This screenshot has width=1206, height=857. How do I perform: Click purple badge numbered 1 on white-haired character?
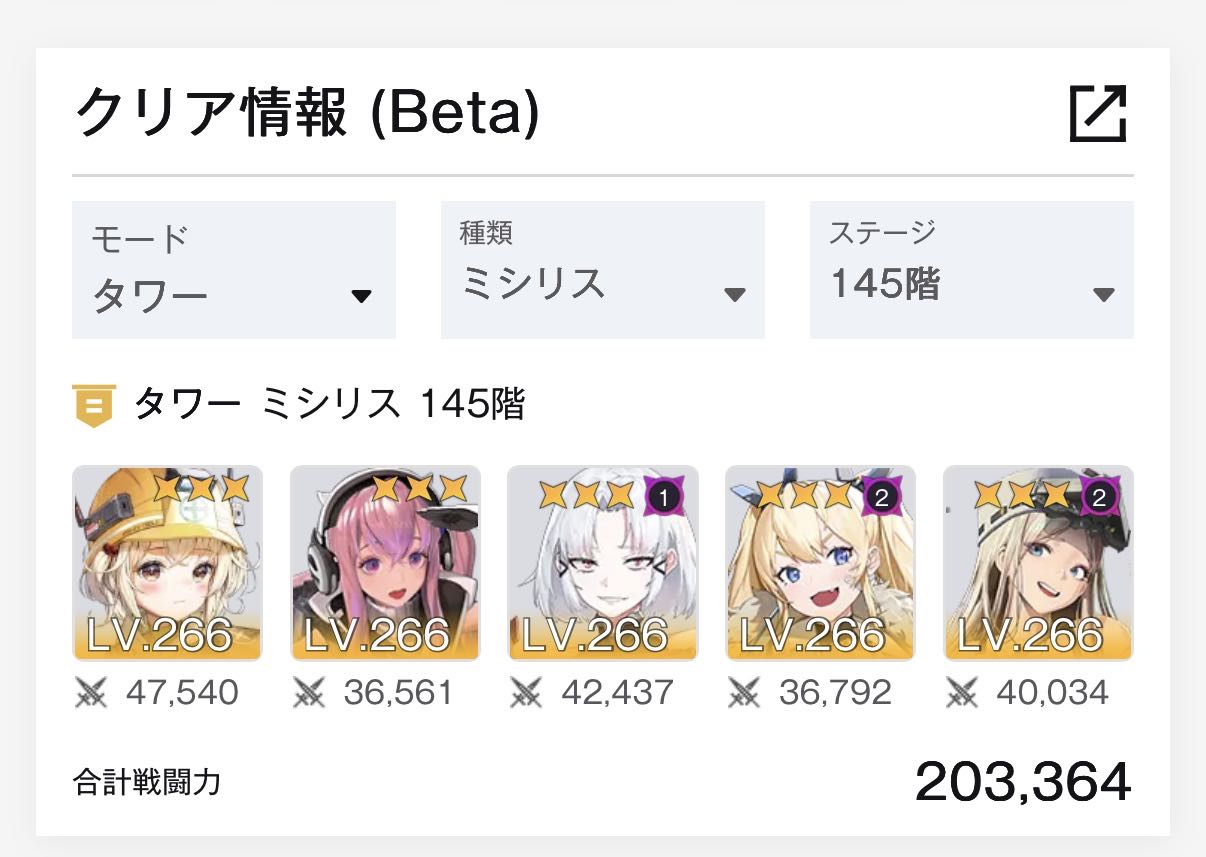[664, 496]
